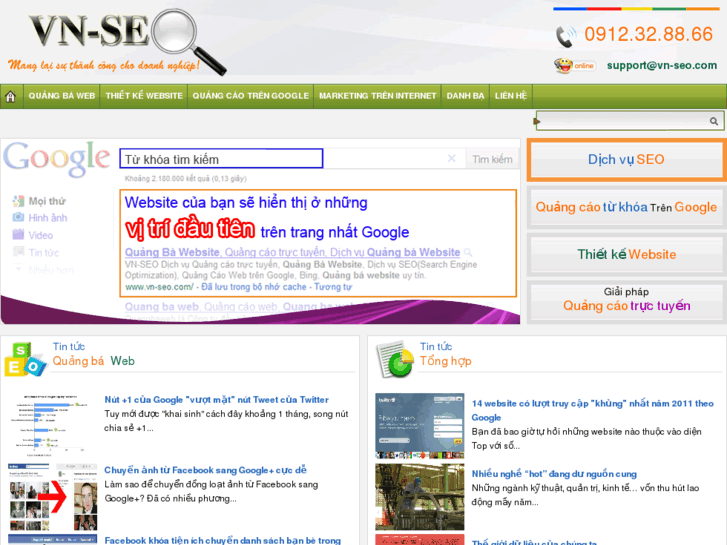Screen dimensions: 727x545
Task: Click the SEO blocks icon beside Quảng bá Web
Action: point(25,359)
